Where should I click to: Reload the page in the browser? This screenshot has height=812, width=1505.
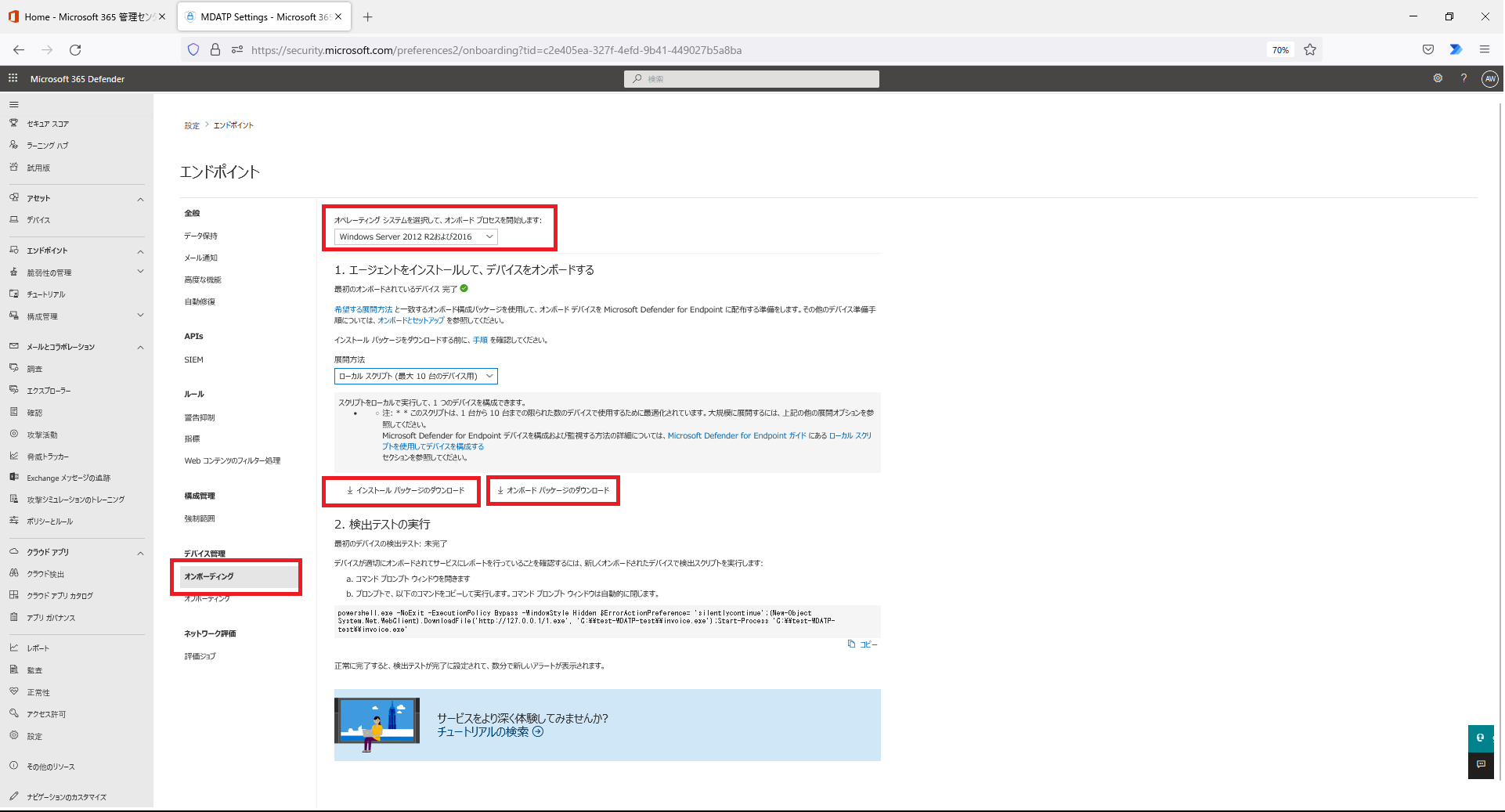pos(75,50)
